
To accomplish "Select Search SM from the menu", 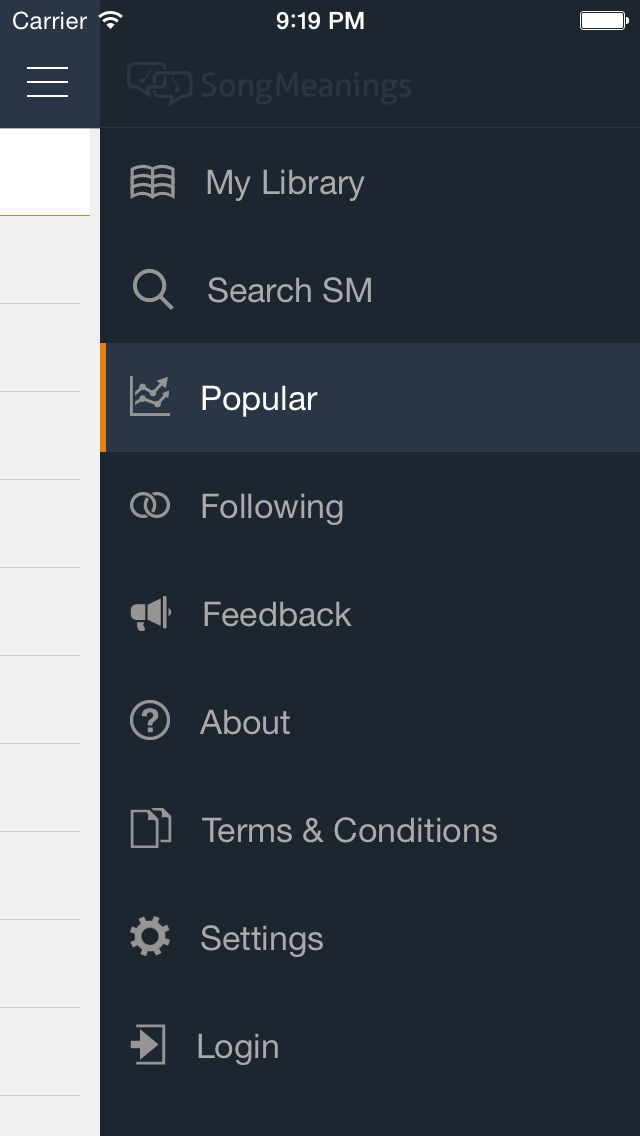I will pos(290,291).
